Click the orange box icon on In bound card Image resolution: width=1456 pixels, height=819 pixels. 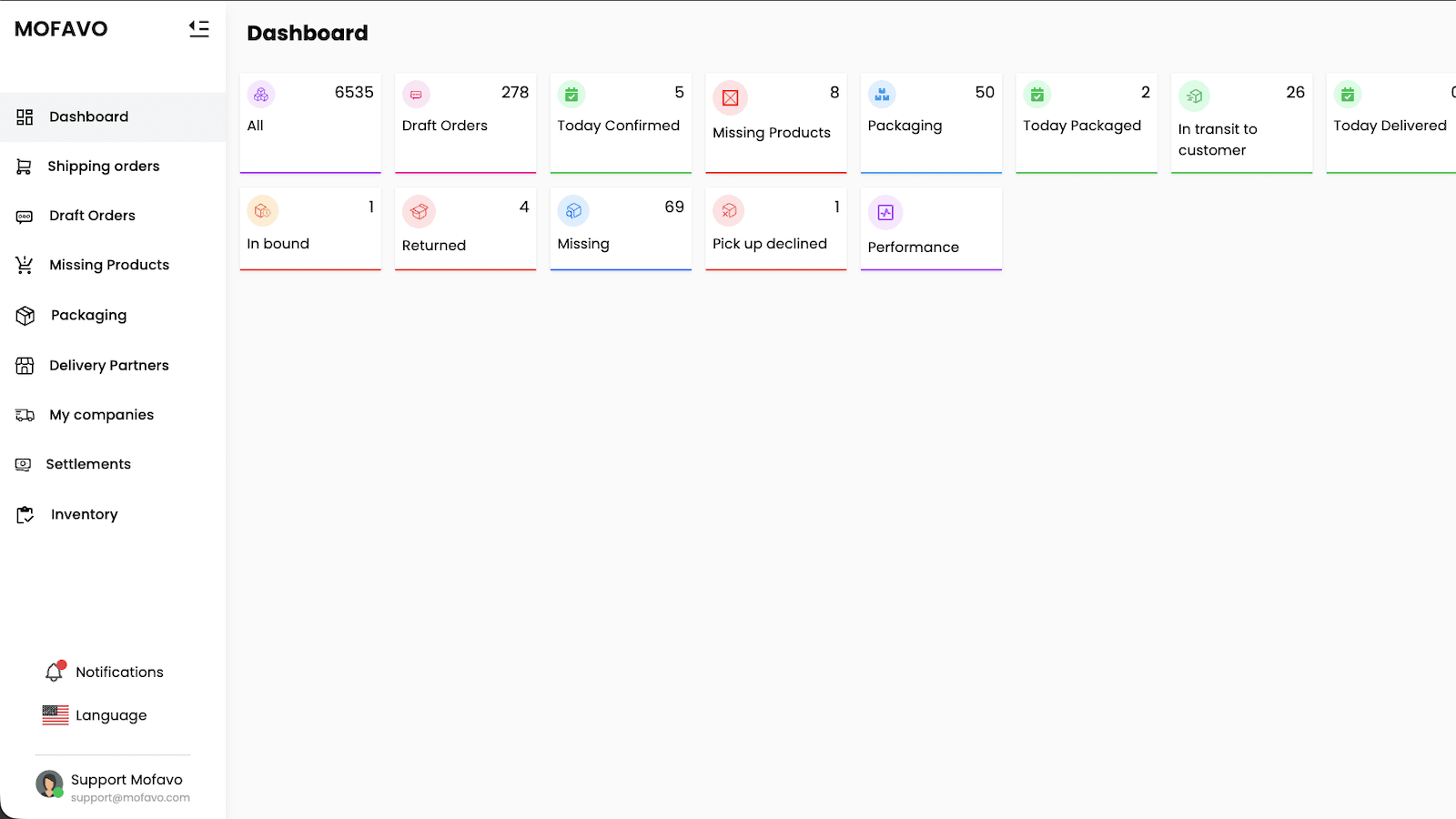263,211
